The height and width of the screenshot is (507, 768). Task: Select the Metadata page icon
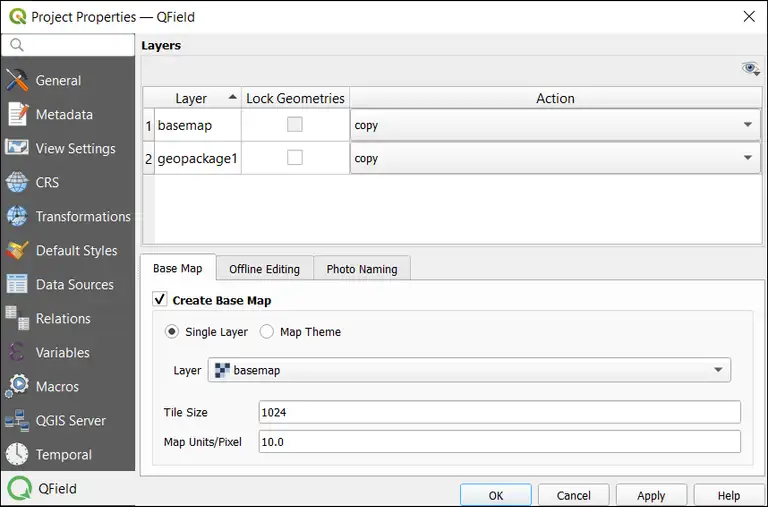pyautogui.click(x=17, y=114)
